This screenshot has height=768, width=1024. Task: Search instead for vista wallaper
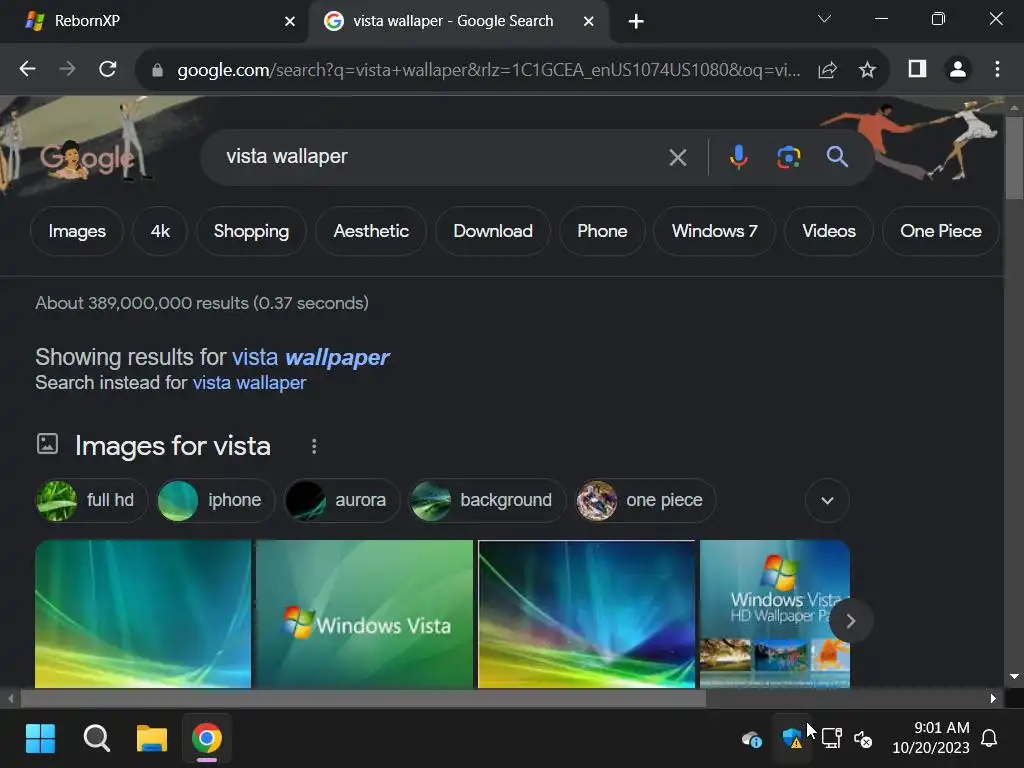point(249,383)
